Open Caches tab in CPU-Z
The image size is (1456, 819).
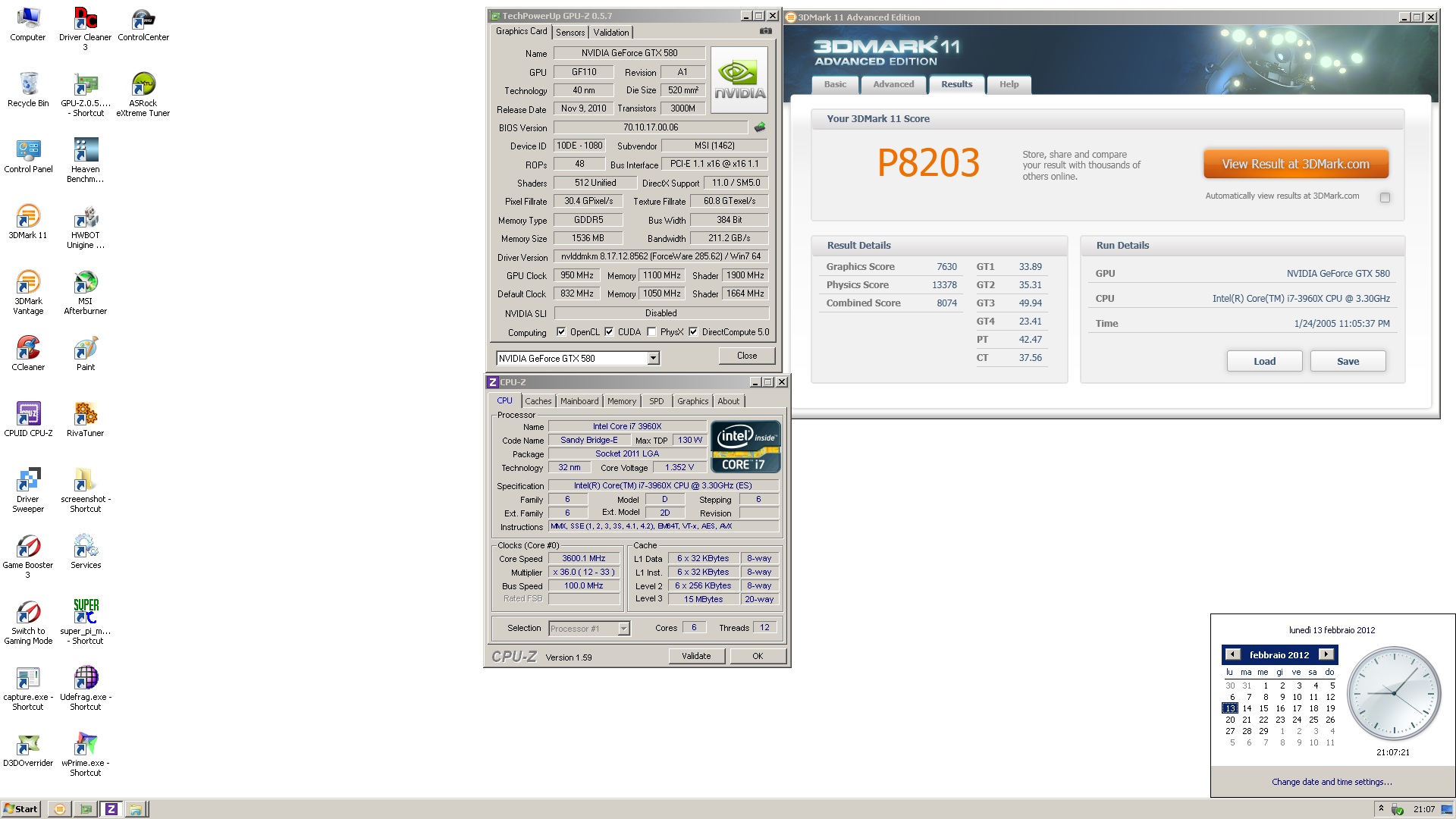[x=538, y=401]
